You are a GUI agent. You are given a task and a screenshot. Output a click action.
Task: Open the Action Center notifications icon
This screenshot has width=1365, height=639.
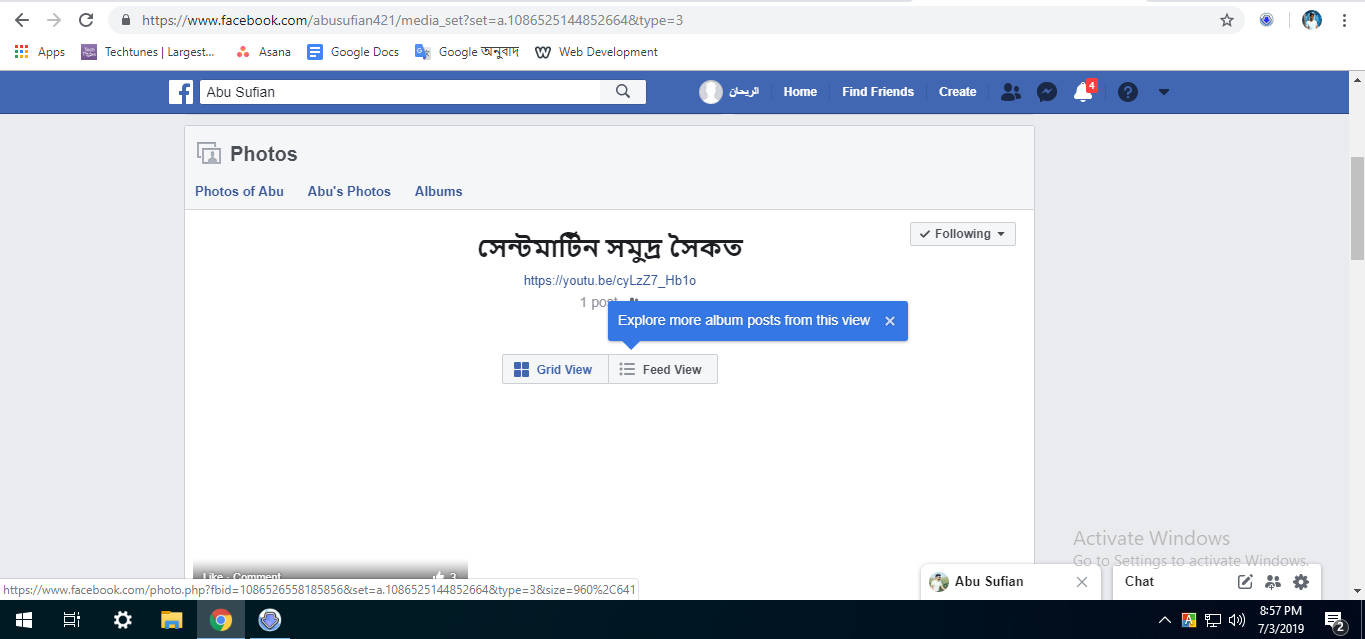tap(1334, 621)
